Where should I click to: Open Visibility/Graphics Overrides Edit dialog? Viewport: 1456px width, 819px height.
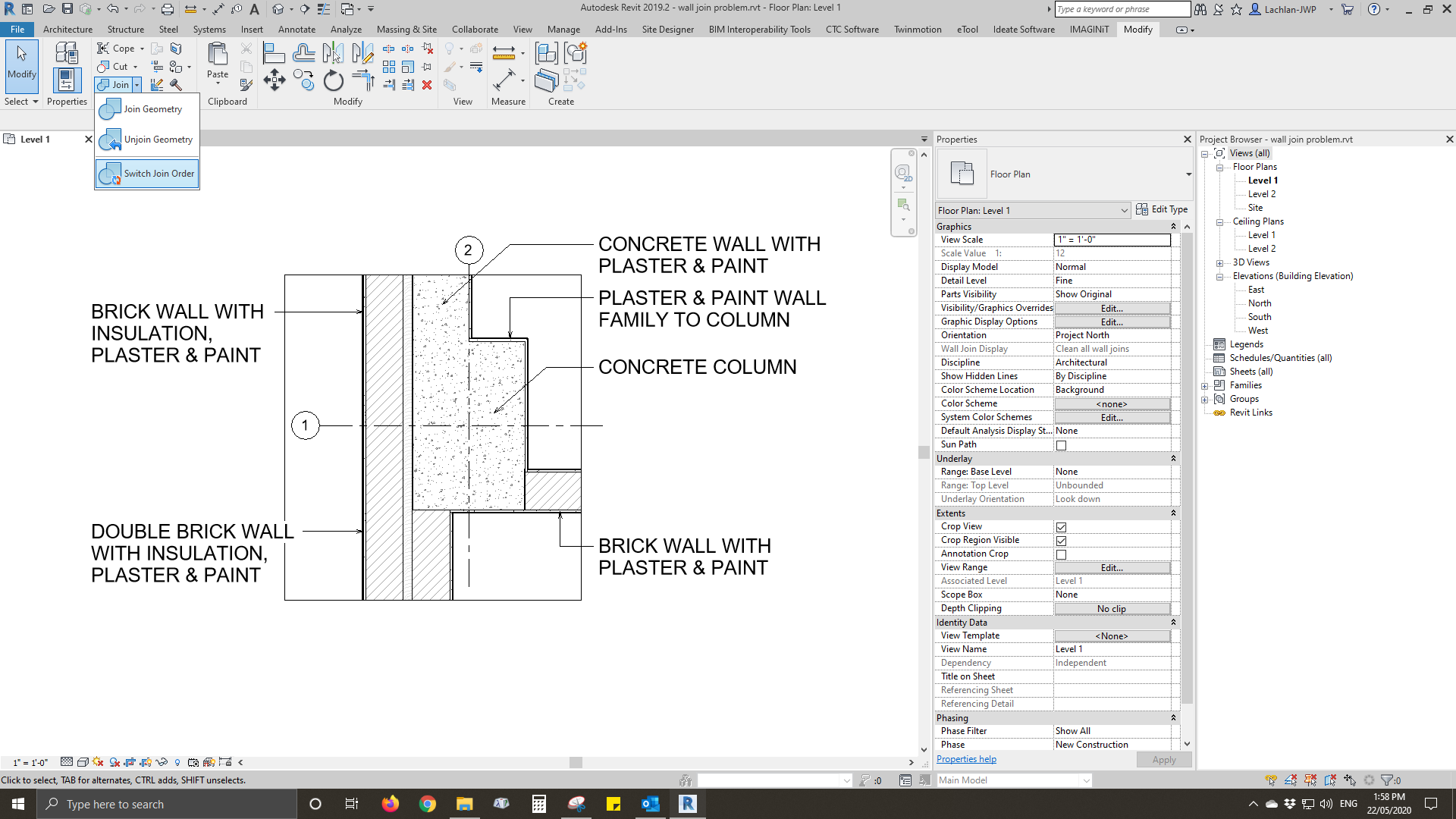pyautogui.click(x=1111, y=308)
